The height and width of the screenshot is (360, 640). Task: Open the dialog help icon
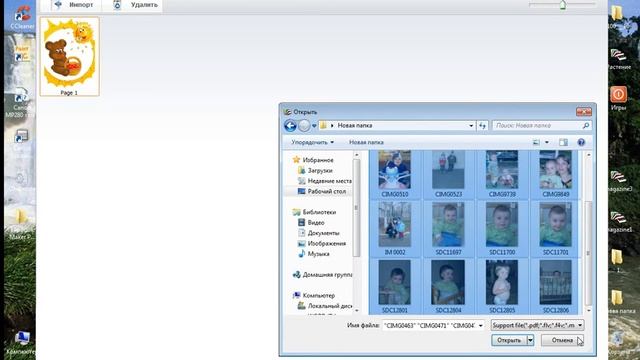(581, 142)
